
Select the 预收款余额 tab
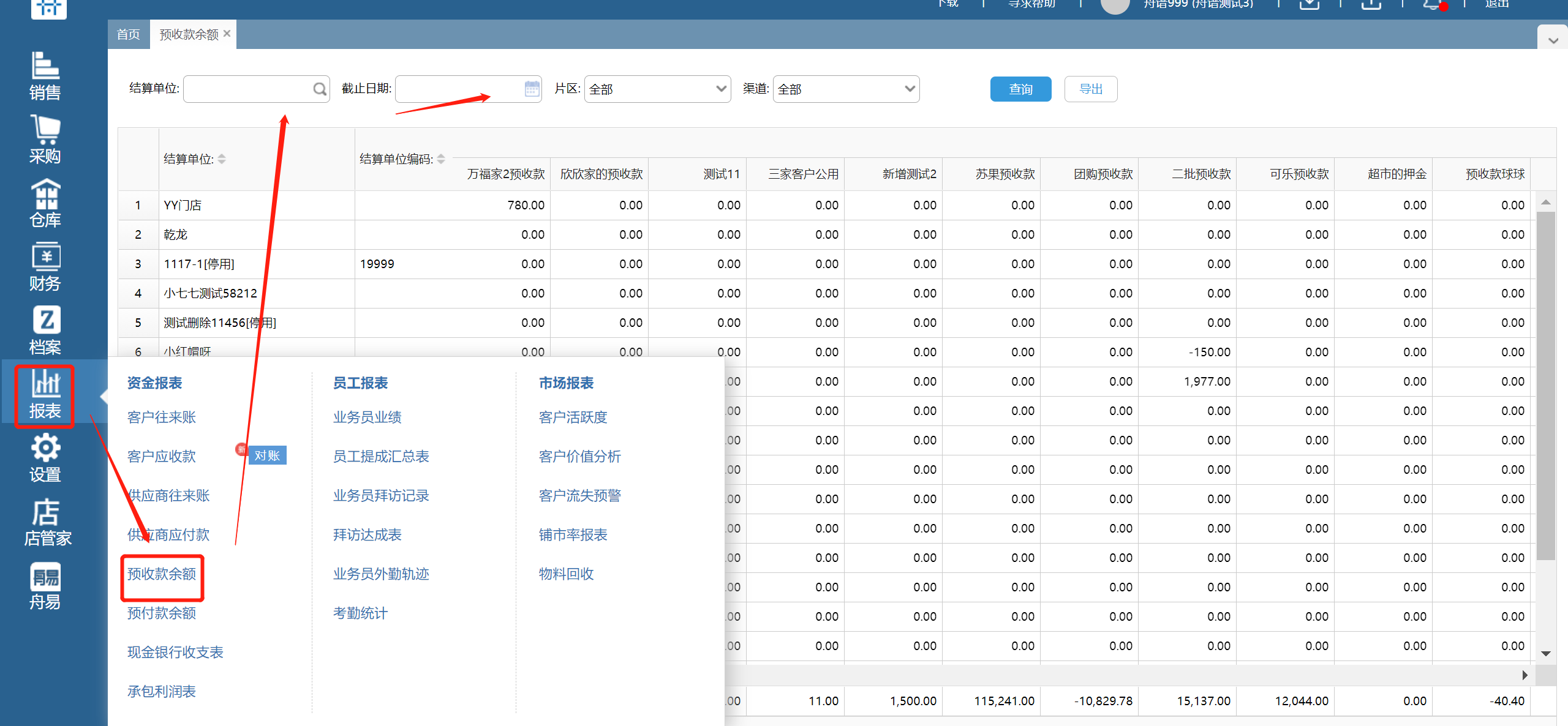[x=189, y=34]
